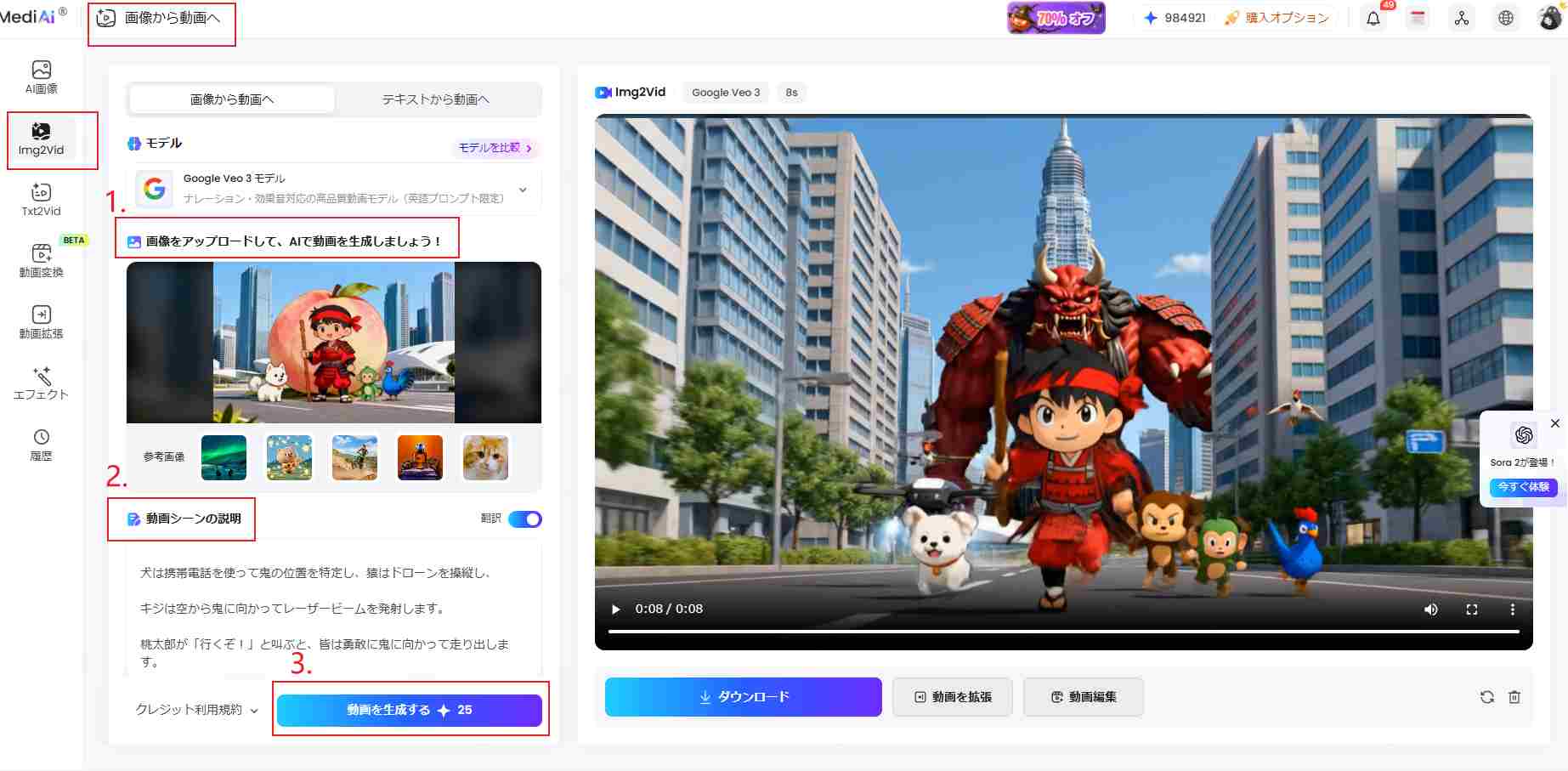
Task: Select the AI画像 tool in the sidebar
Action: tap(39, 75)
